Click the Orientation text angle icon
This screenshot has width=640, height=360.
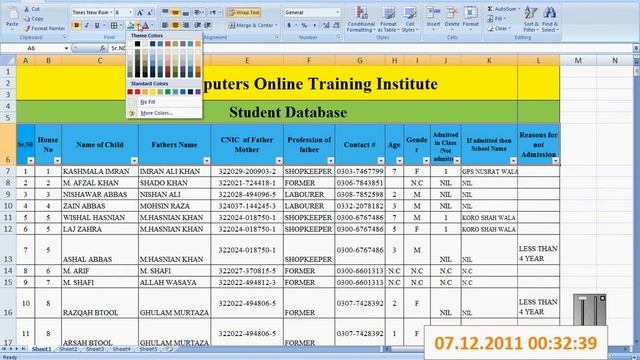tap(198, 12)
